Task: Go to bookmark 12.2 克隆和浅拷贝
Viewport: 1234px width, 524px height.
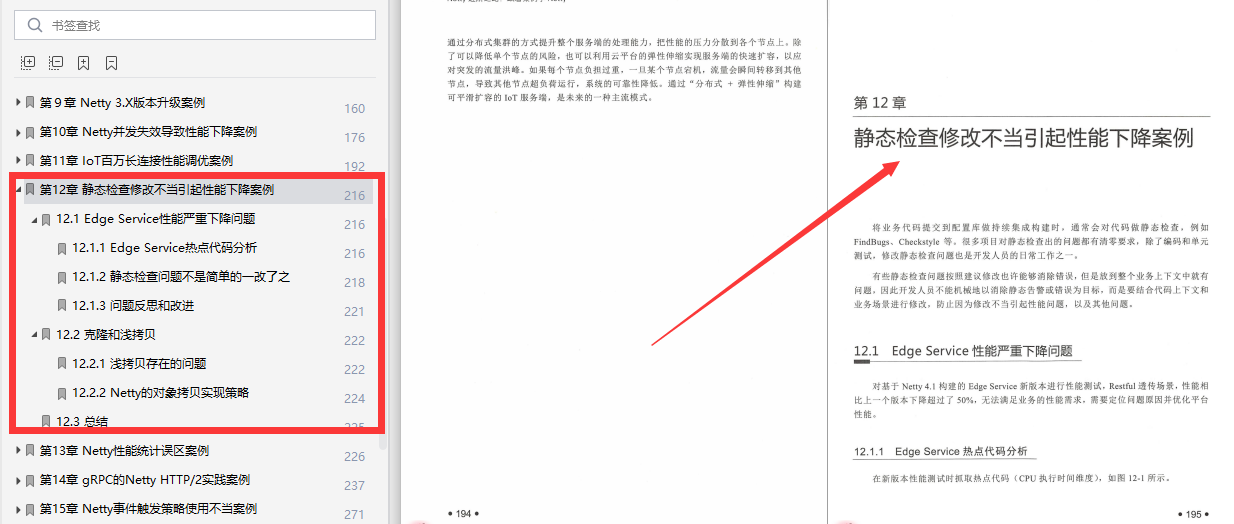Action: (106, 335)
